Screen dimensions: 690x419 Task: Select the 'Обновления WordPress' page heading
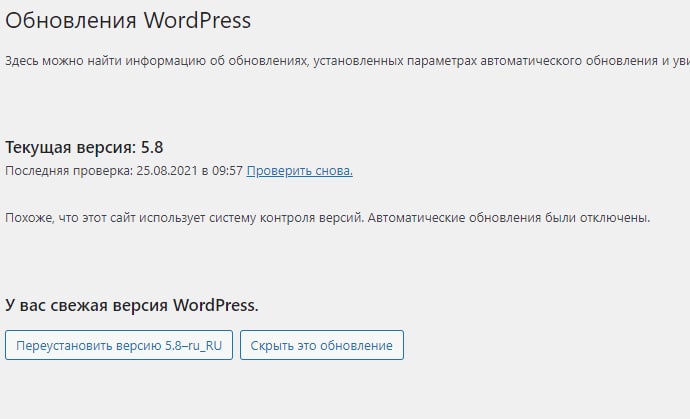coord(128,20)
